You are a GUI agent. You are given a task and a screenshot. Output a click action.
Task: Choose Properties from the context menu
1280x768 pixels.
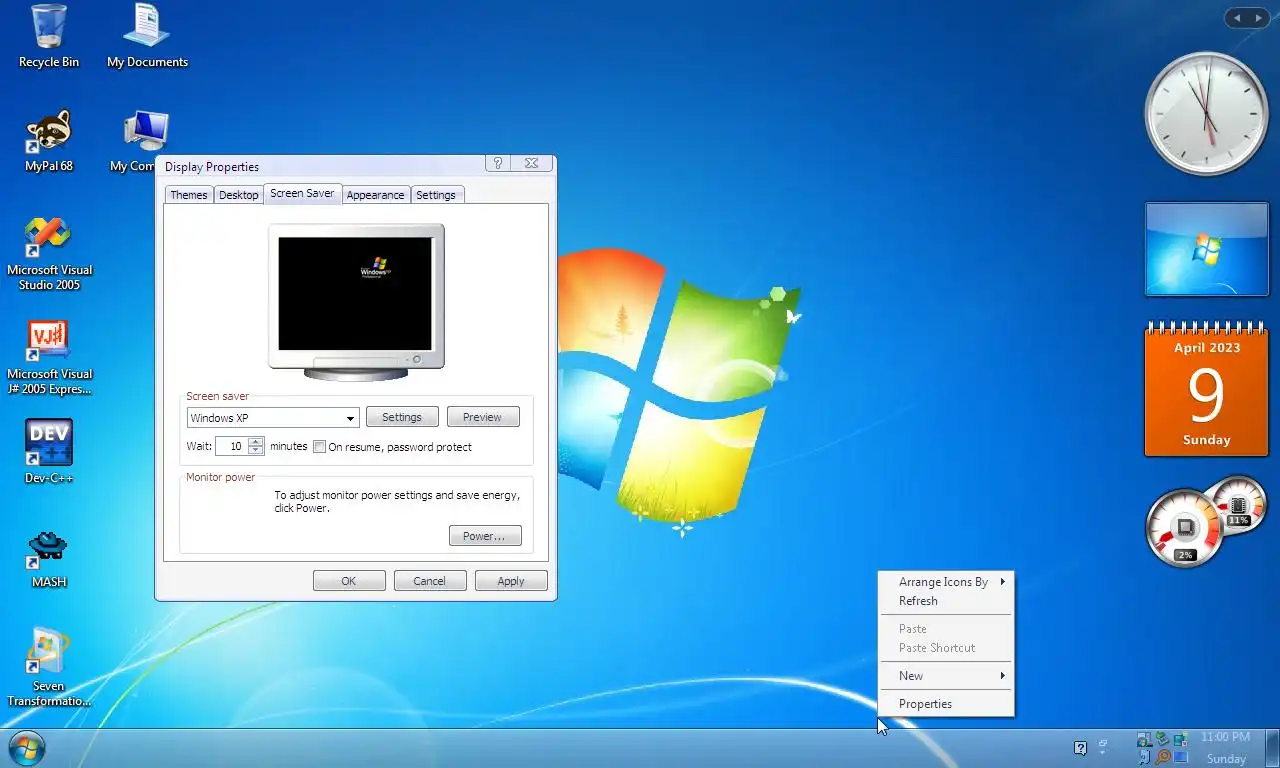pos(946,704)
